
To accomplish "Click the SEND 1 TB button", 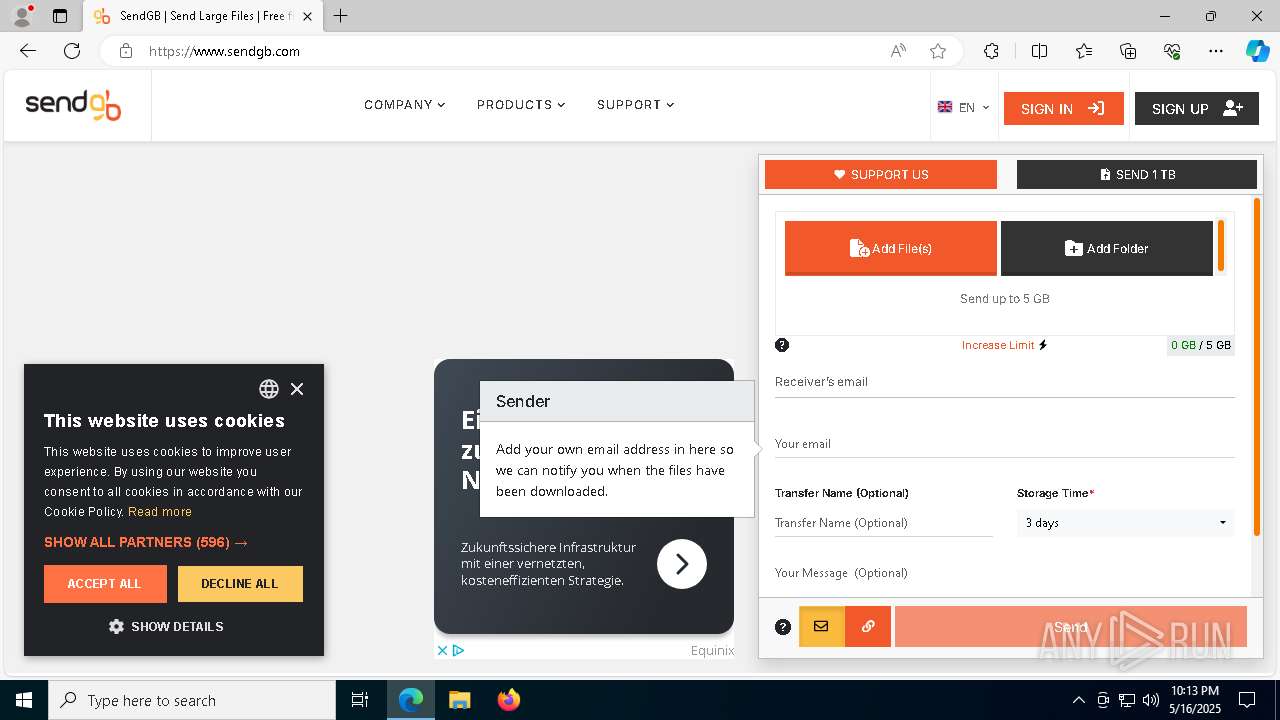I will click(1137, 174).
